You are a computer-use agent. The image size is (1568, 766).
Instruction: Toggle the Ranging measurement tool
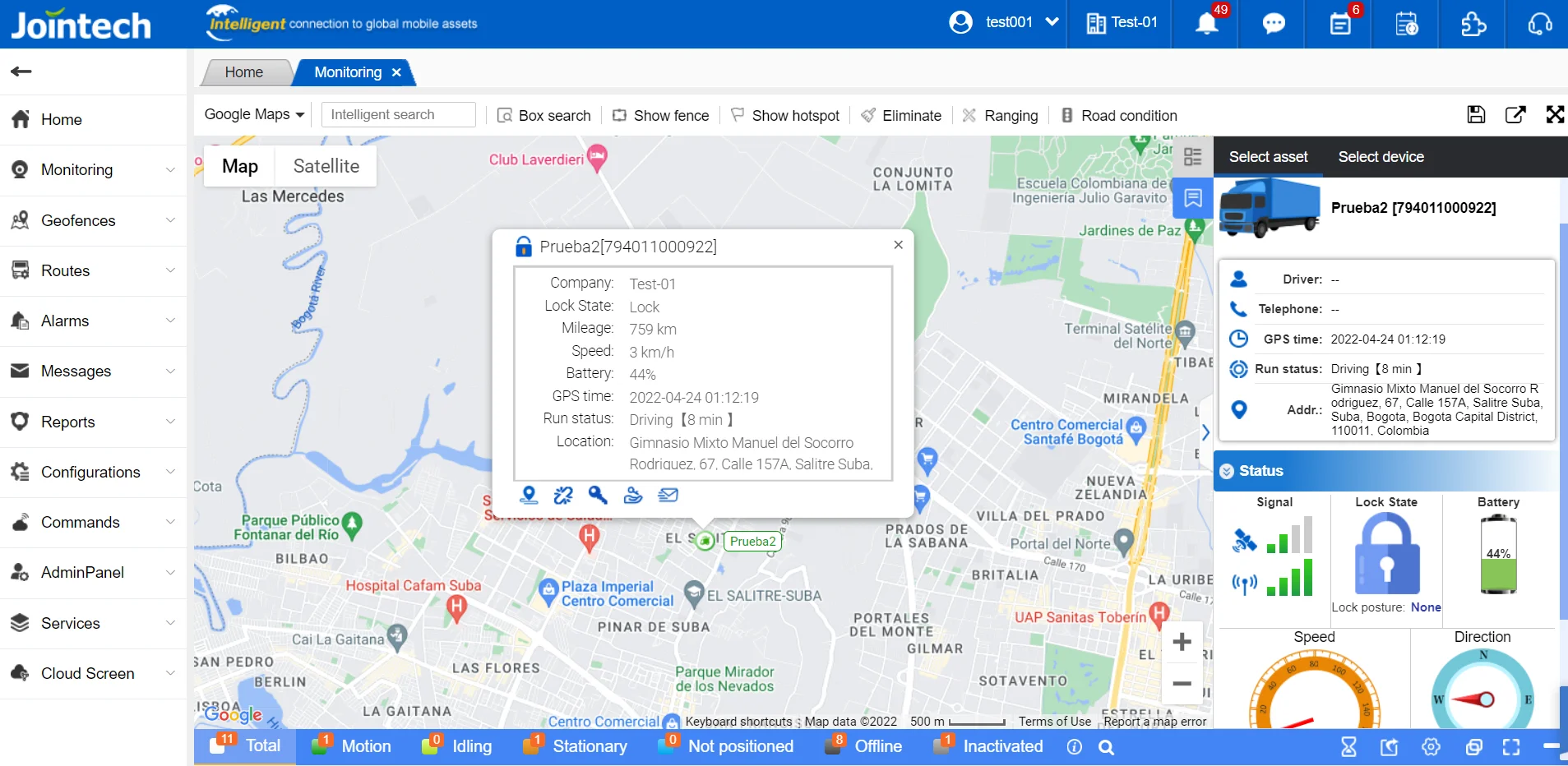tap(1001, 116)
